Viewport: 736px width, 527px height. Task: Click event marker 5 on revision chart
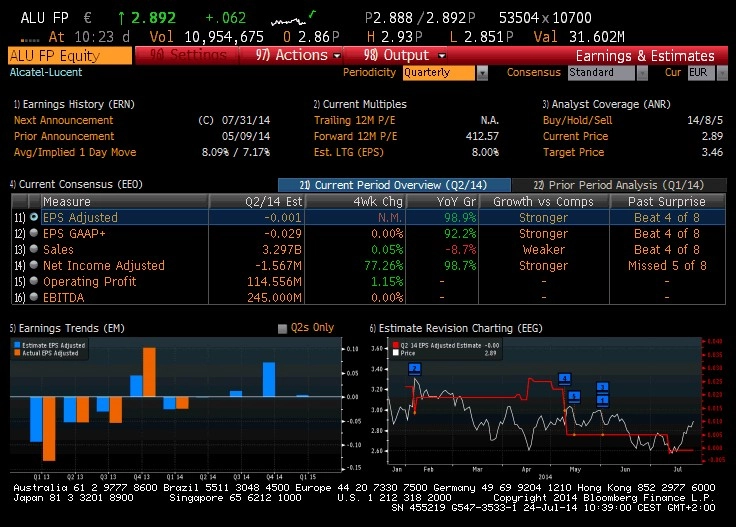[x=574, y=397]
